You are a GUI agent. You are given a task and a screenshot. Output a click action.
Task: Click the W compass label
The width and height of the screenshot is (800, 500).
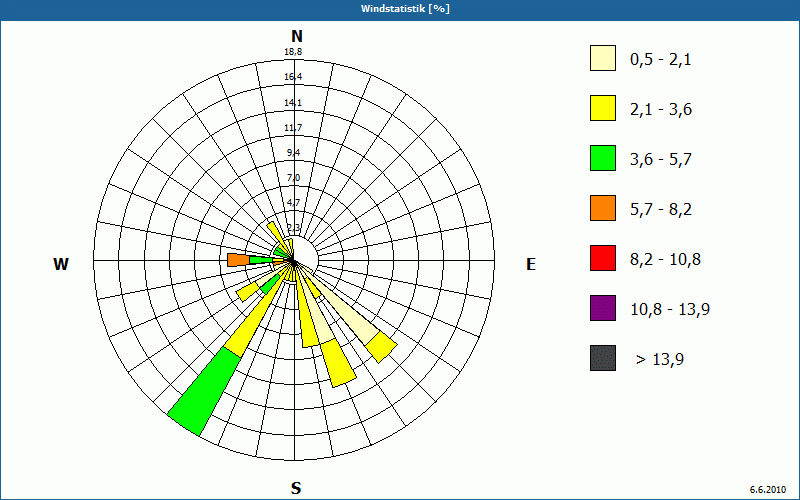tap(61, 264)
